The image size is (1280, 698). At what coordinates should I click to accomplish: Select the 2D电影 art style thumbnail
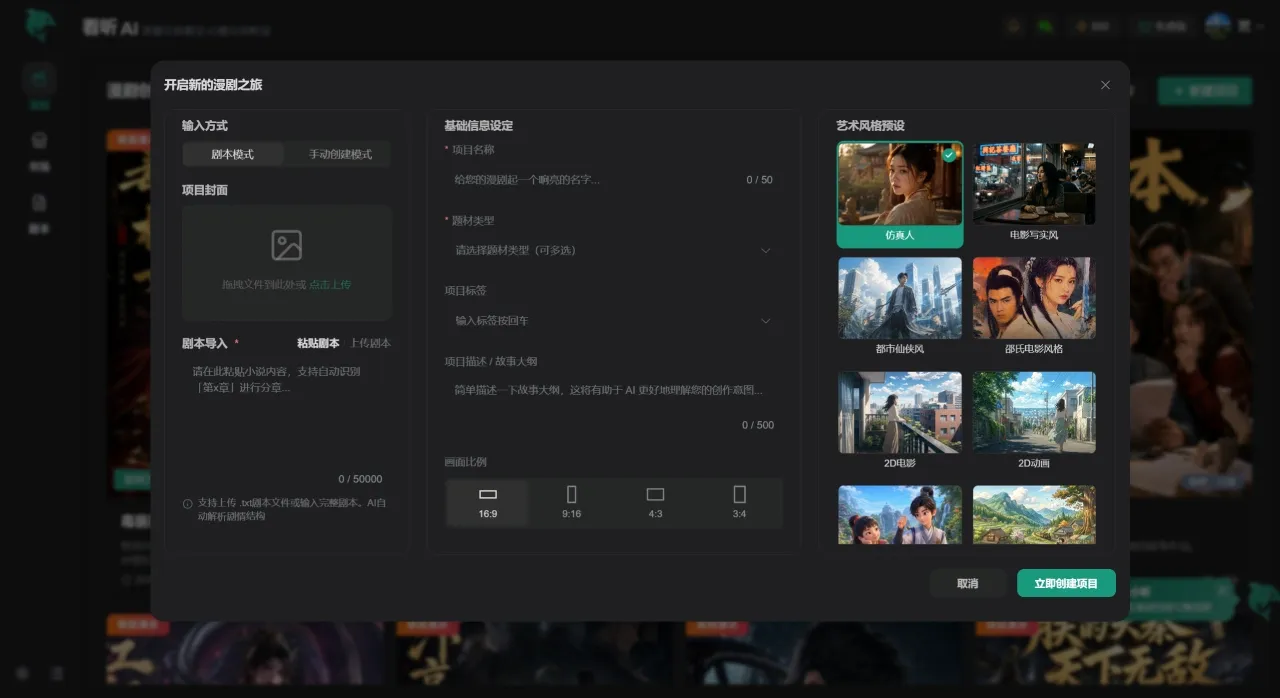pyautogui.click(x=900, y=413)
